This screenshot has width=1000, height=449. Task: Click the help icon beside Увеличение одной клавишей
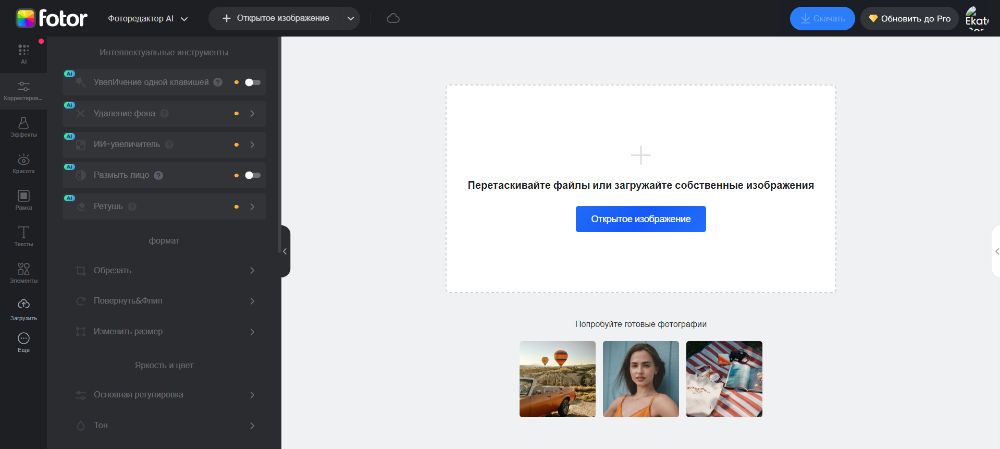pyautogui.click(x=218, y=82)
